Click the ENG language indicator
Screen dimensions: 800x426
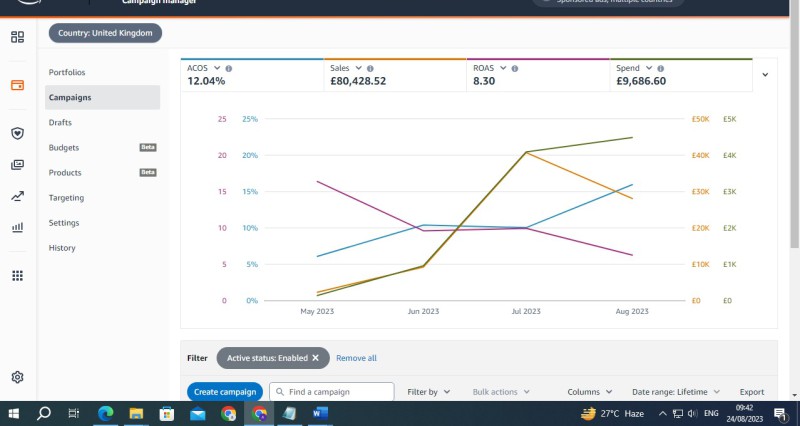[711, 413]
